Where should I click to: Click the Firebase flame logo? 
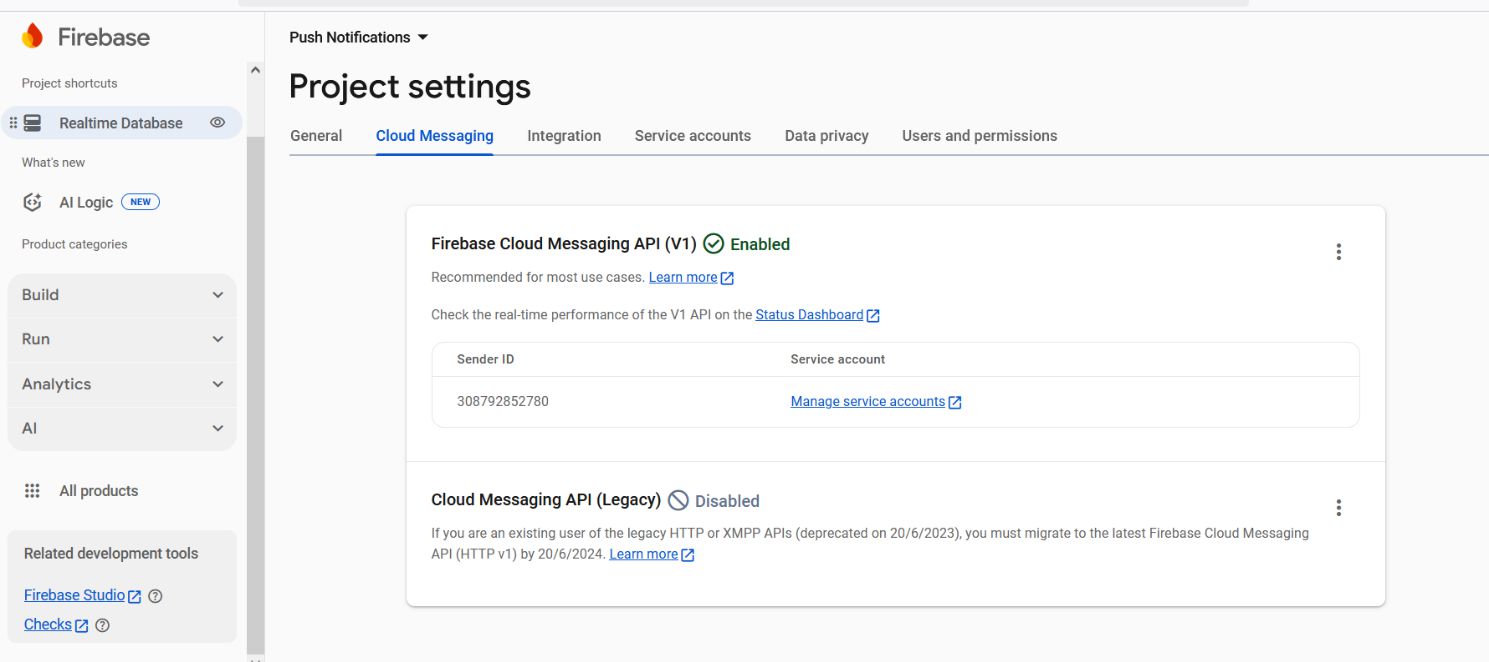pyautogui.click(x=33, y=37)
